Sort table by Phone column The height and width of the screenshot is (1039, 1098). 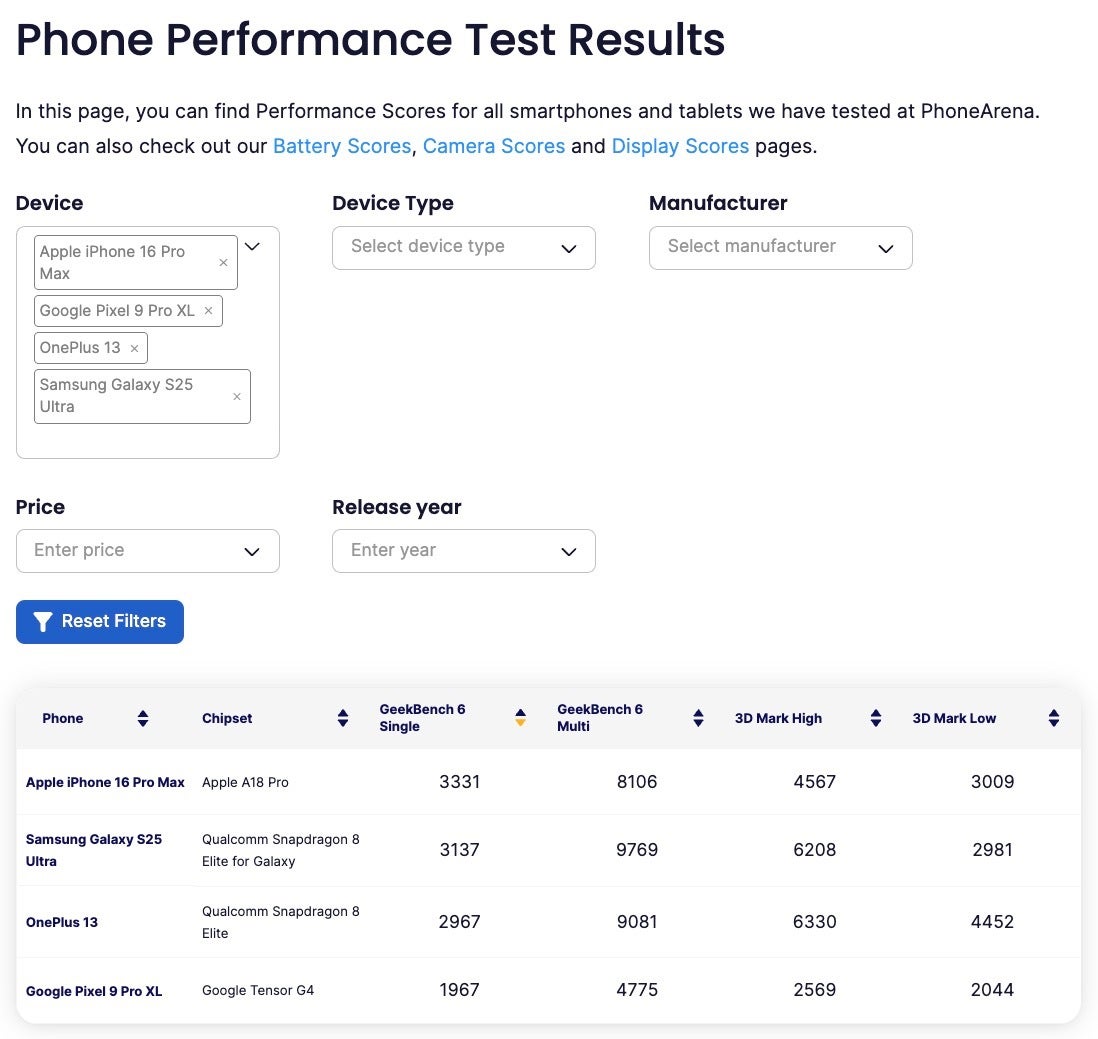[143, 718]
